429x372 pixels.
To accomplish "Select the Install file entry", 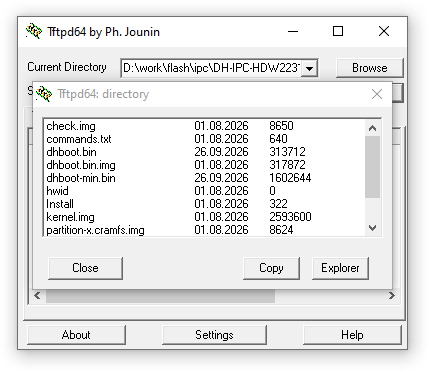I will [x=204, y=204].
